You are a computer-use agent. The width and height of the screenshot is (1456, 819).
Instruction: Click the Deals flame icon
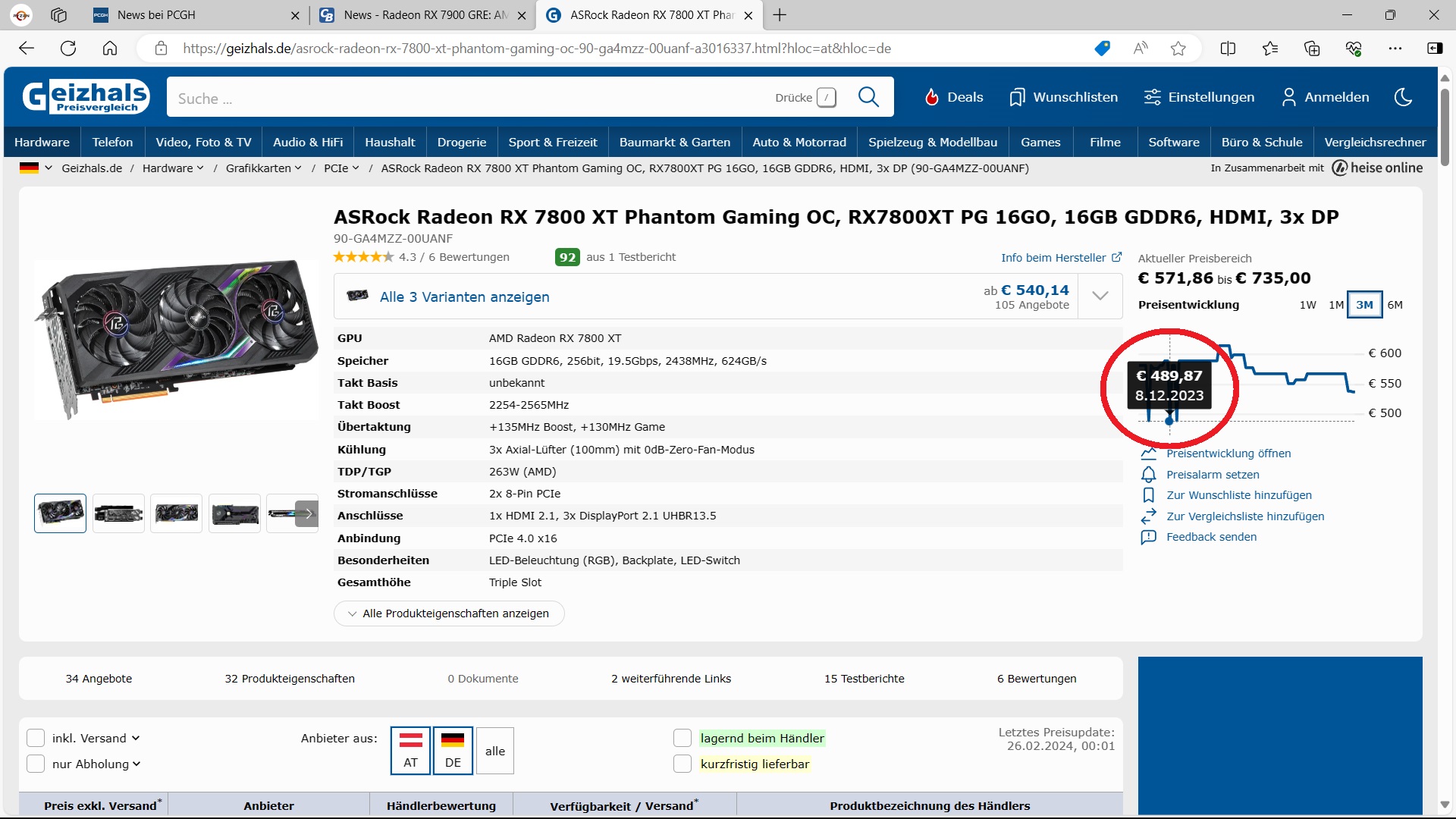click(932, 97)
